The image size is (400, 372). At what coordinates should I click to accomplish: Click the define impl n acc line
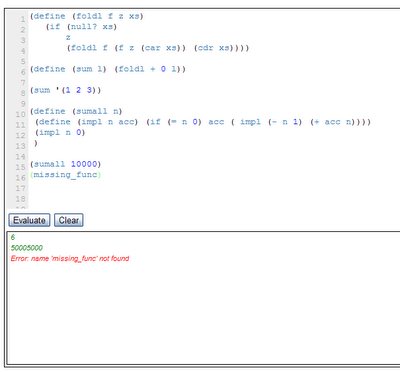coord(203,122)
